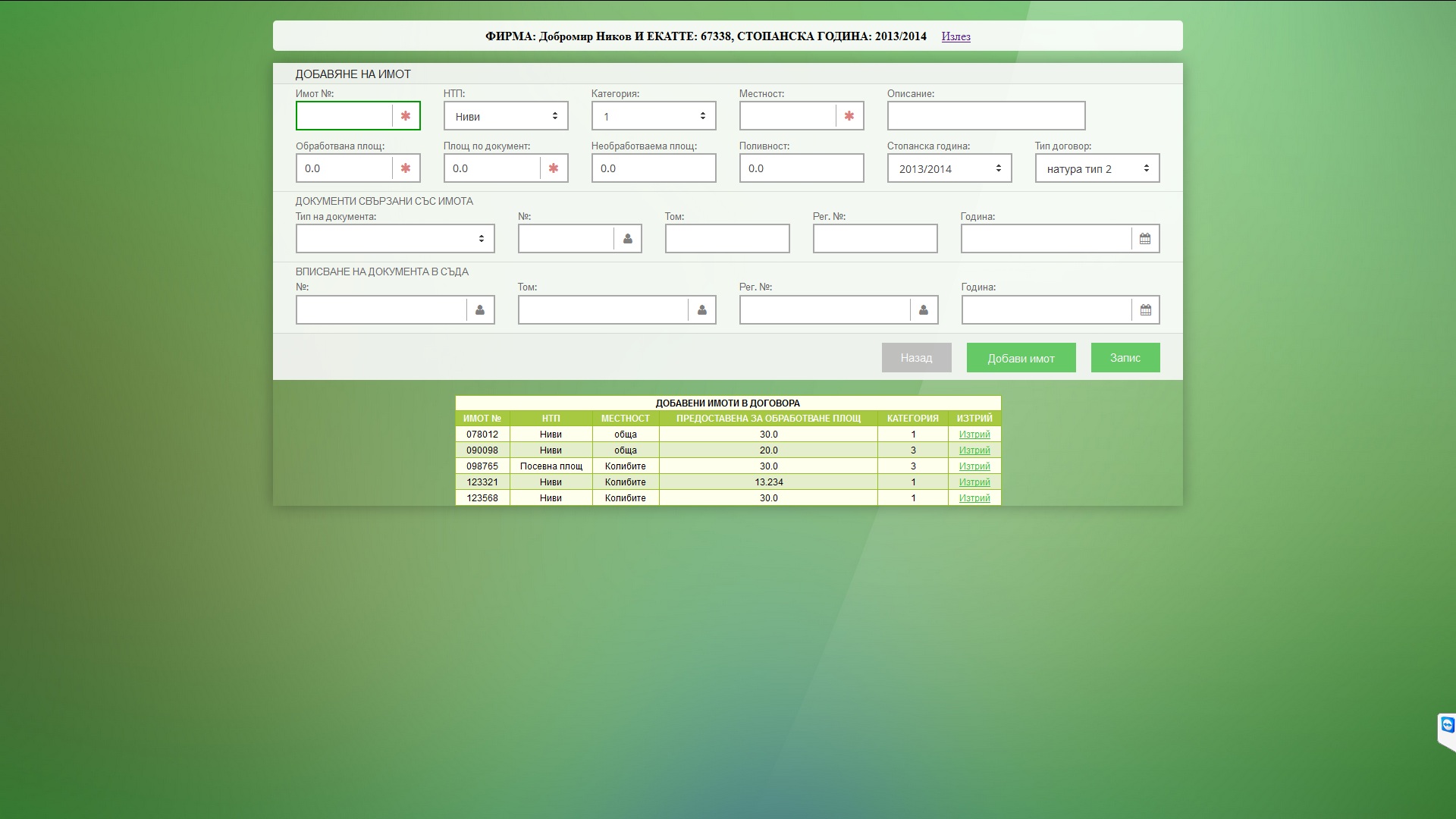This screenshot has width=1456, height=819.
Task: Delete property 123568 via Изтрий link
Action: [974, 498]
